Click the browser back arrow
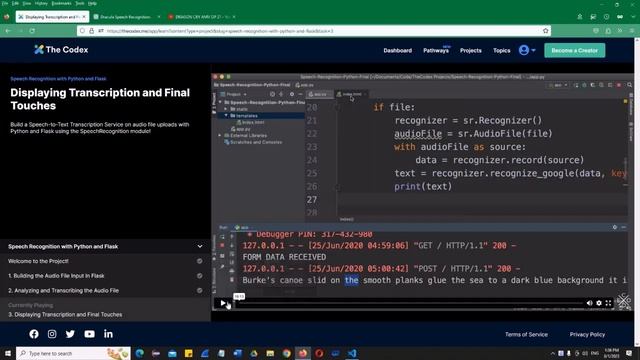This screenshot has height=360, width=640. tap(8, 31)
